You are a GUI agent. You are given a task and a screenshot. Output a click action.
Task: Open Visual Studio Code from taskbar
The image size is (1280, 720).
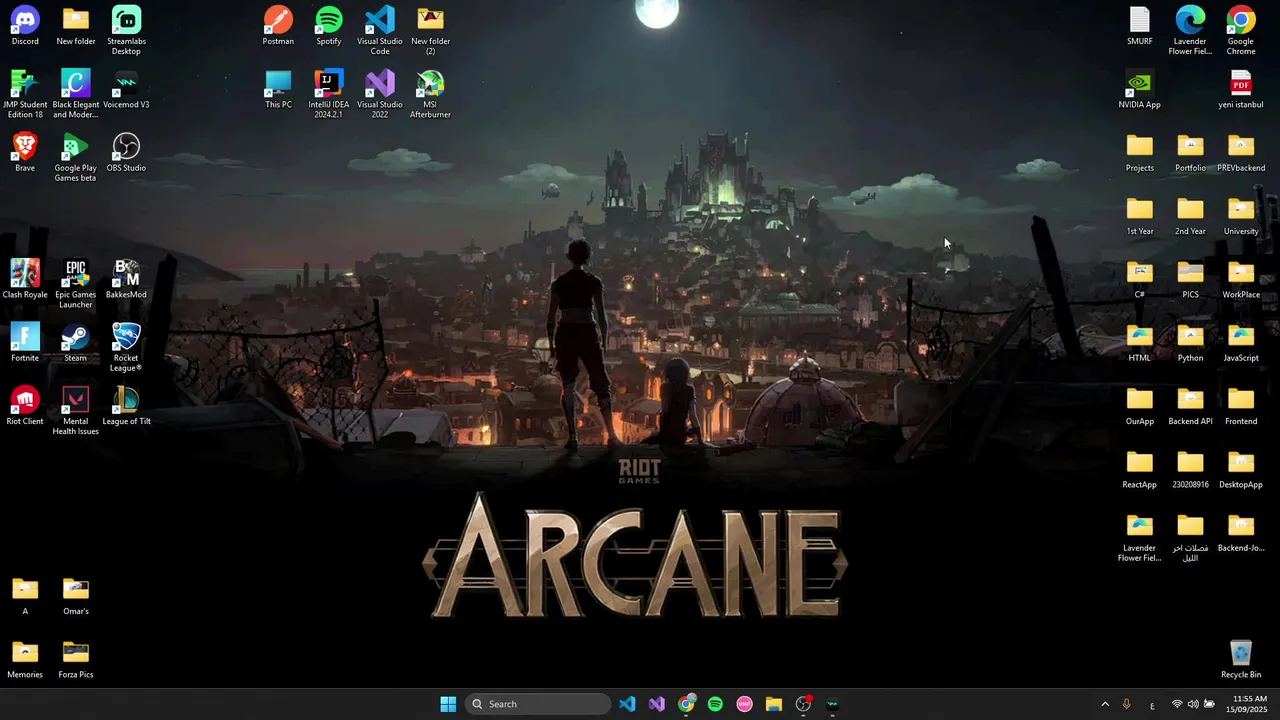[x=627, y=704]
